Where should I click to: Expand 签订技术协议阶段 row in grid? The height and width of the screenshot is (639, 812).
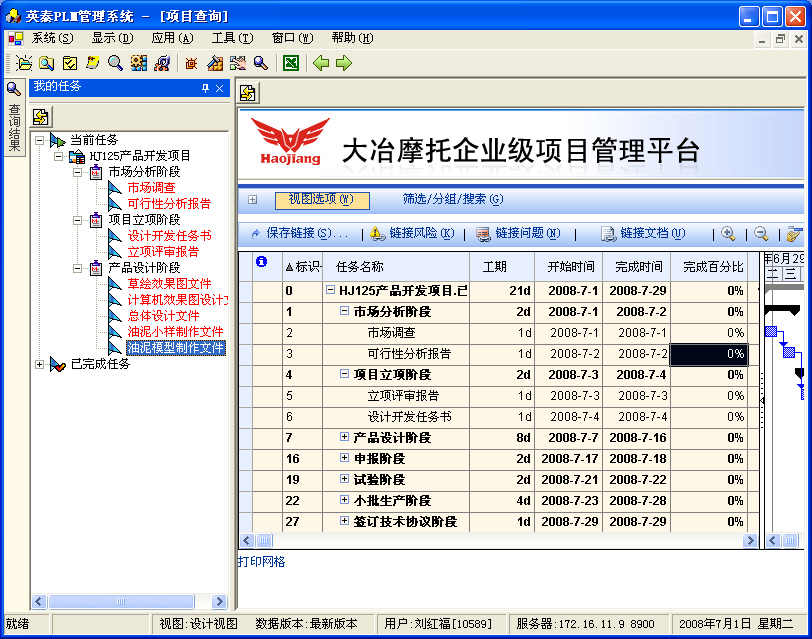[344, 521]
